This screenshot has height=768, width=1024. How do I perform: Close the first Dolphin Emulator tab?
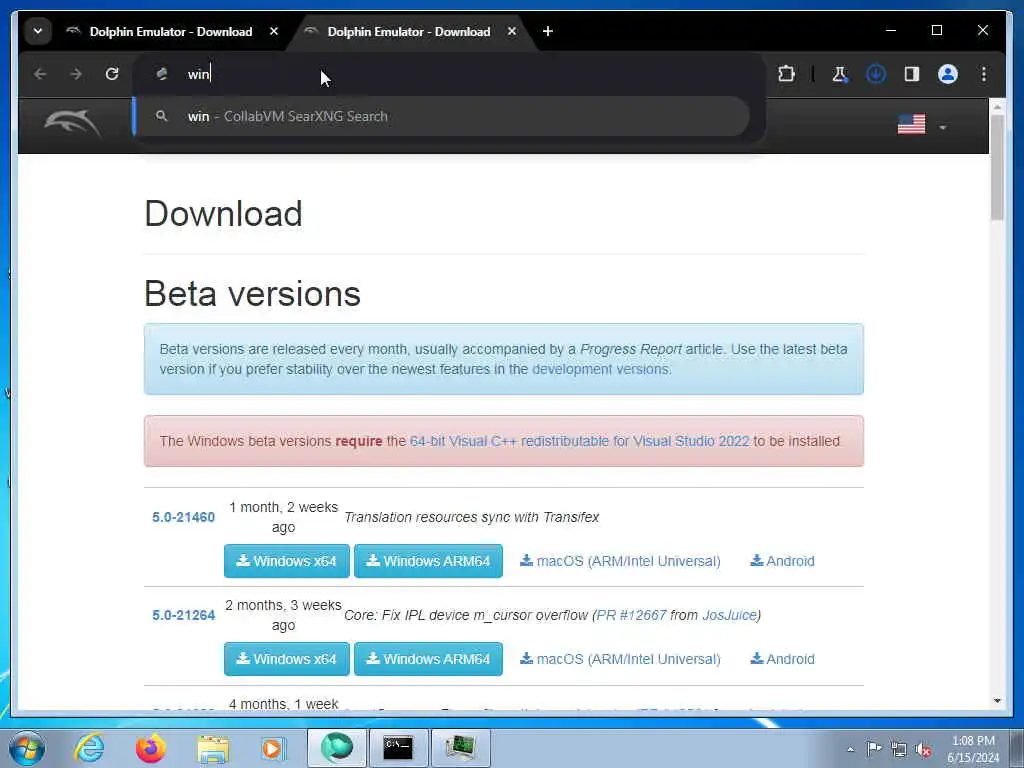coord(274,31)
